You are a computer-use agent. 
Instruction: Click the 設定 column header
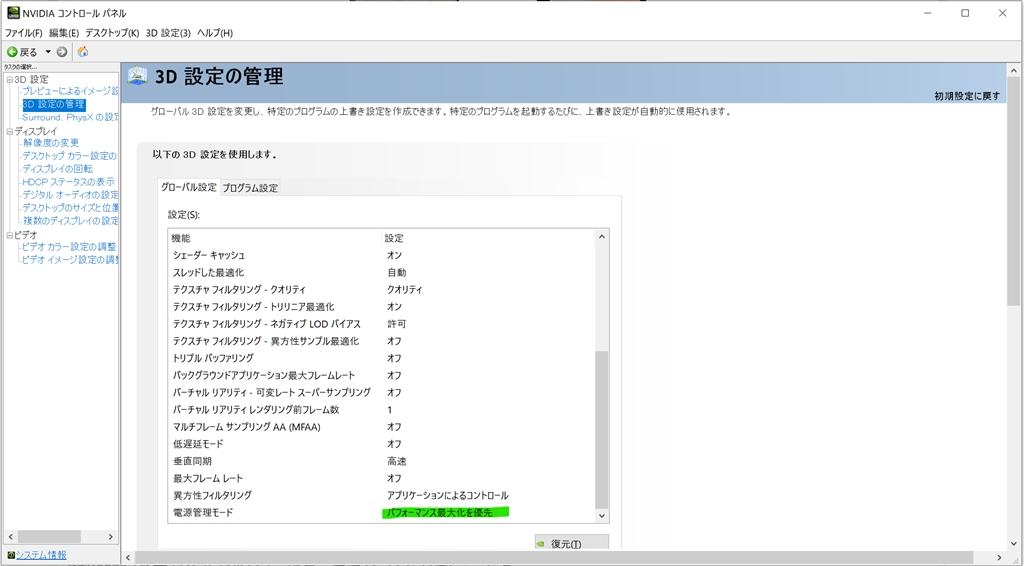coord(488,238)
